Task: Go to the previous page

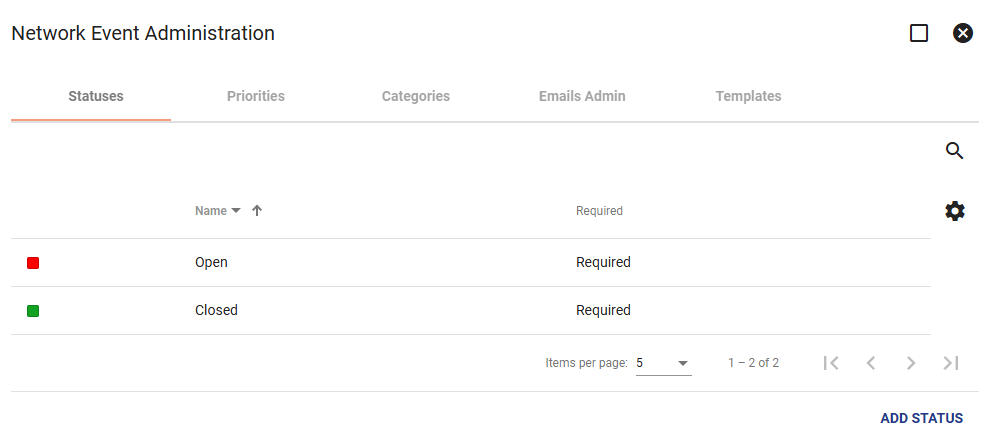Action: click(871, 363)
